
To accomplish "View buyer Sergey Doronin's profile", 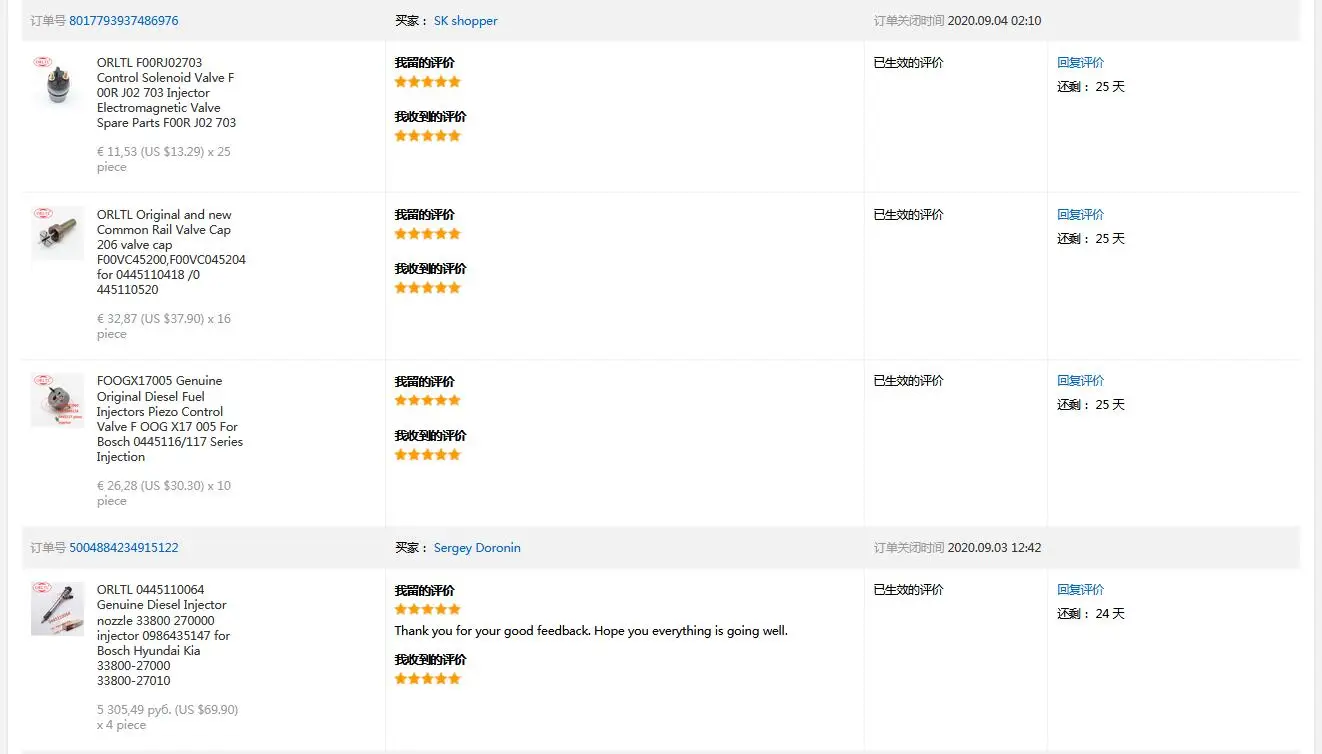I will pyautogui.click(x=477, y=548).
